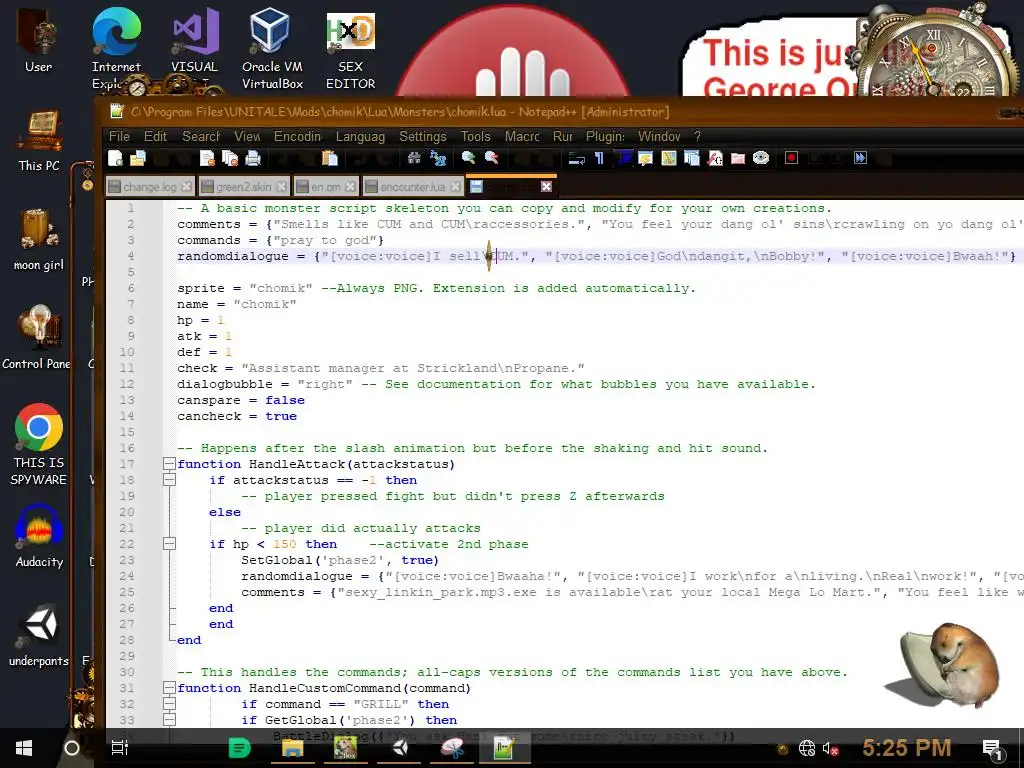Run macro multiple times toolbar icon
The image size is (1024, 768).
(860, 158)
